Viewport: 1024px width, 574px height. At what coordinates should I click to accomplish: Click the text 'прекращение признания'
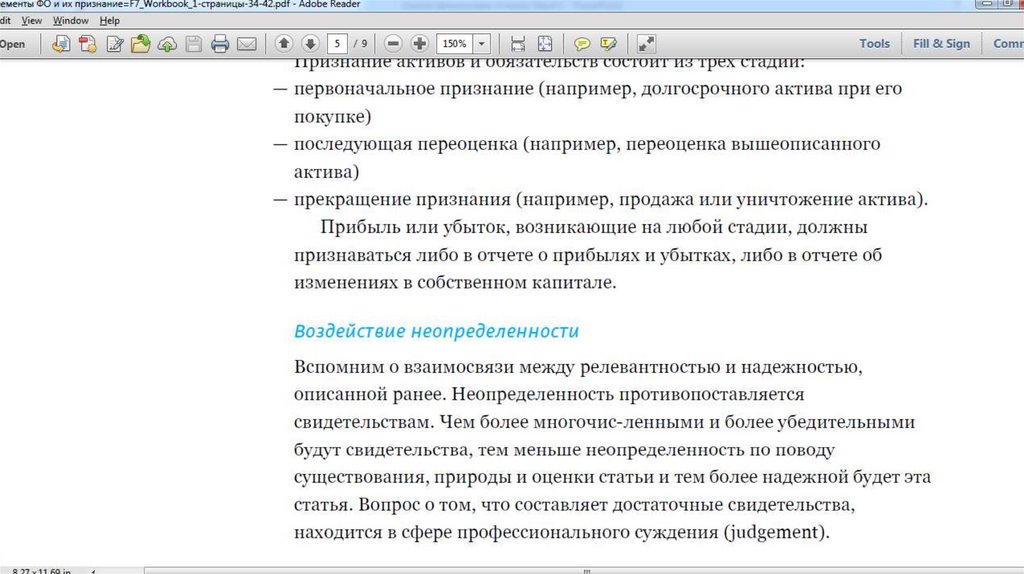pos(402,199)
